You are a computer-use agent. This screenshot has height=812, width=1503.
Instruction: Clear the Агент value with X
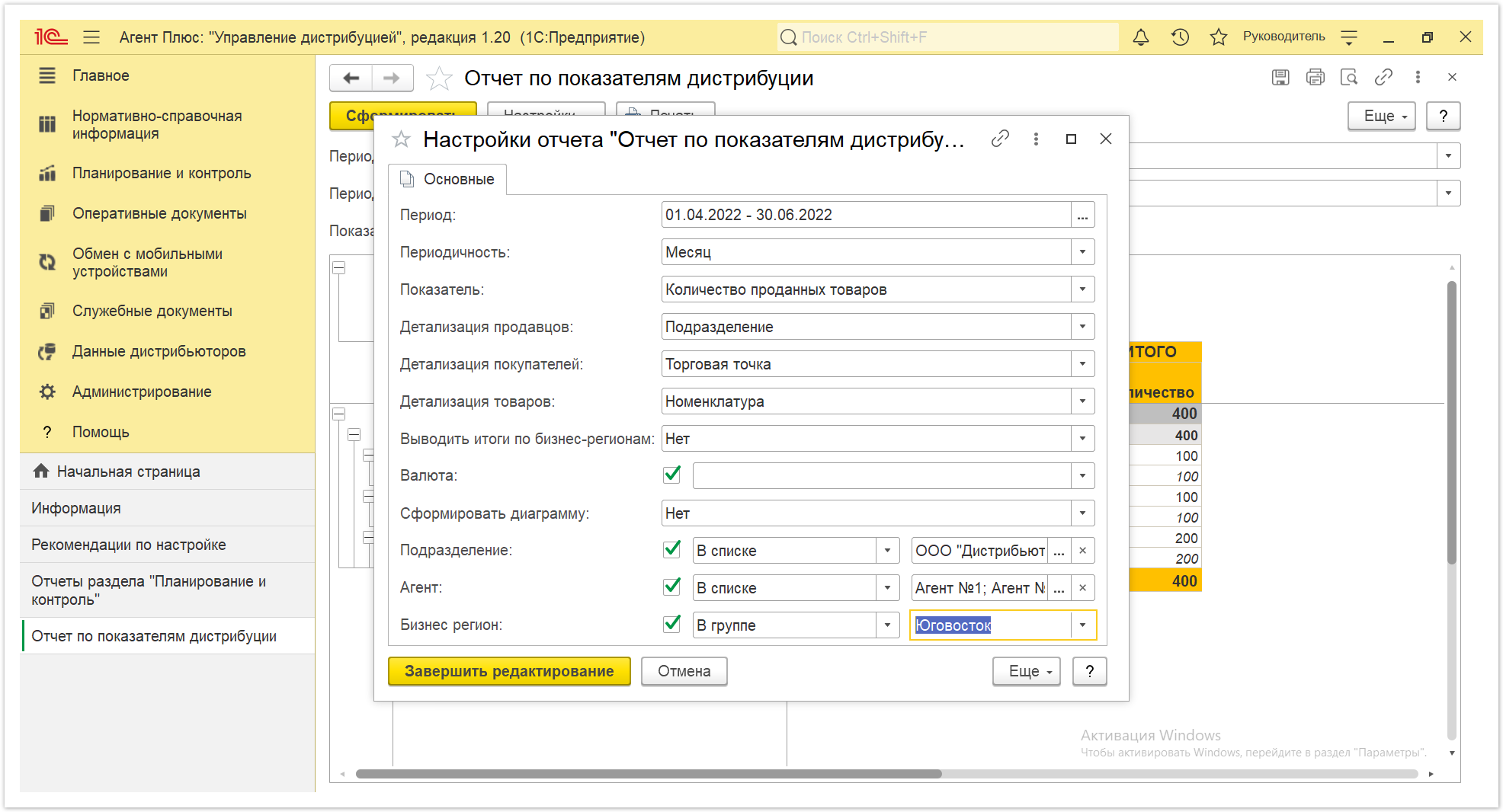click(x=1082, y=587)
